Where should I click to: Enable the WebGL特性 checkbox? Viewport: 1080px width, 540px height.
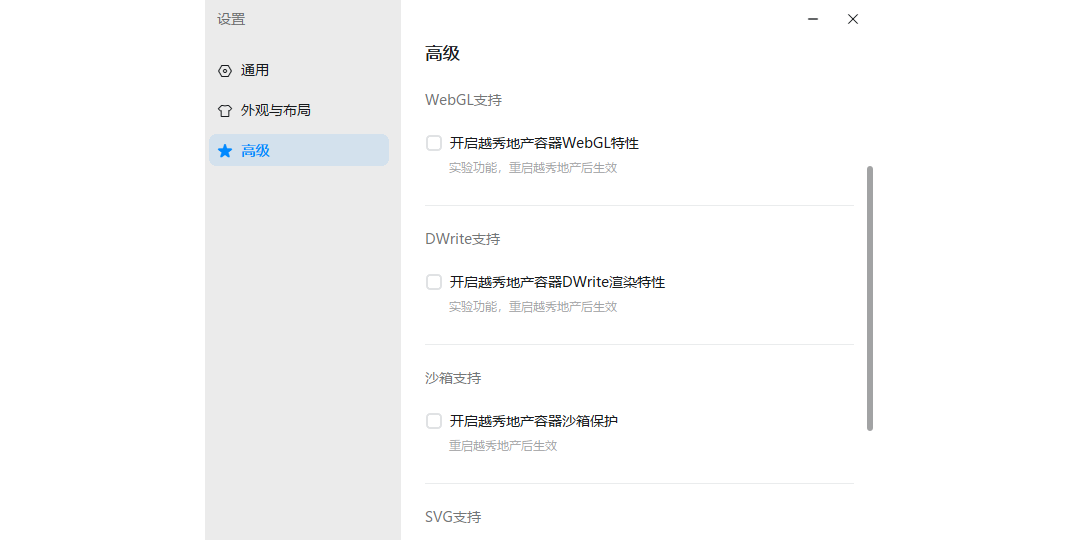point(434,143)
